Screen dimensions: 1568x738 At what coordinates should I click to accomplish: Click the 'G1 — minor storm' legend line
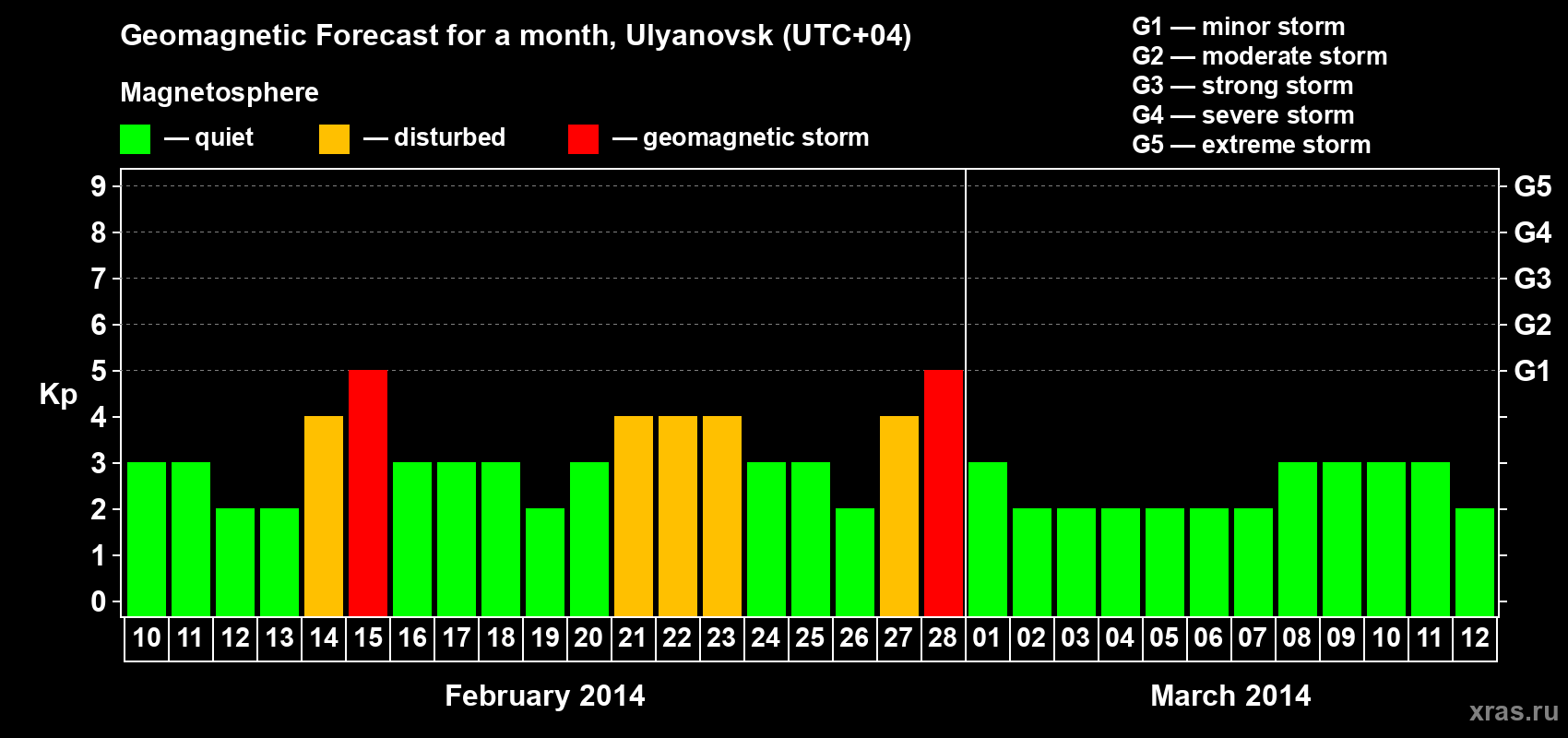(1239, 27)
